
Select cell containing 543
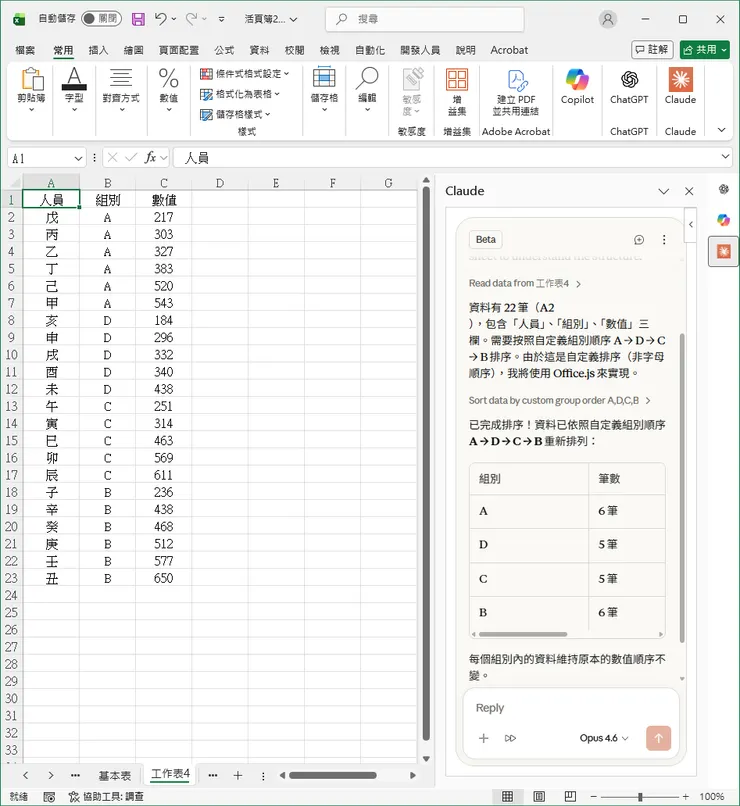163,303
